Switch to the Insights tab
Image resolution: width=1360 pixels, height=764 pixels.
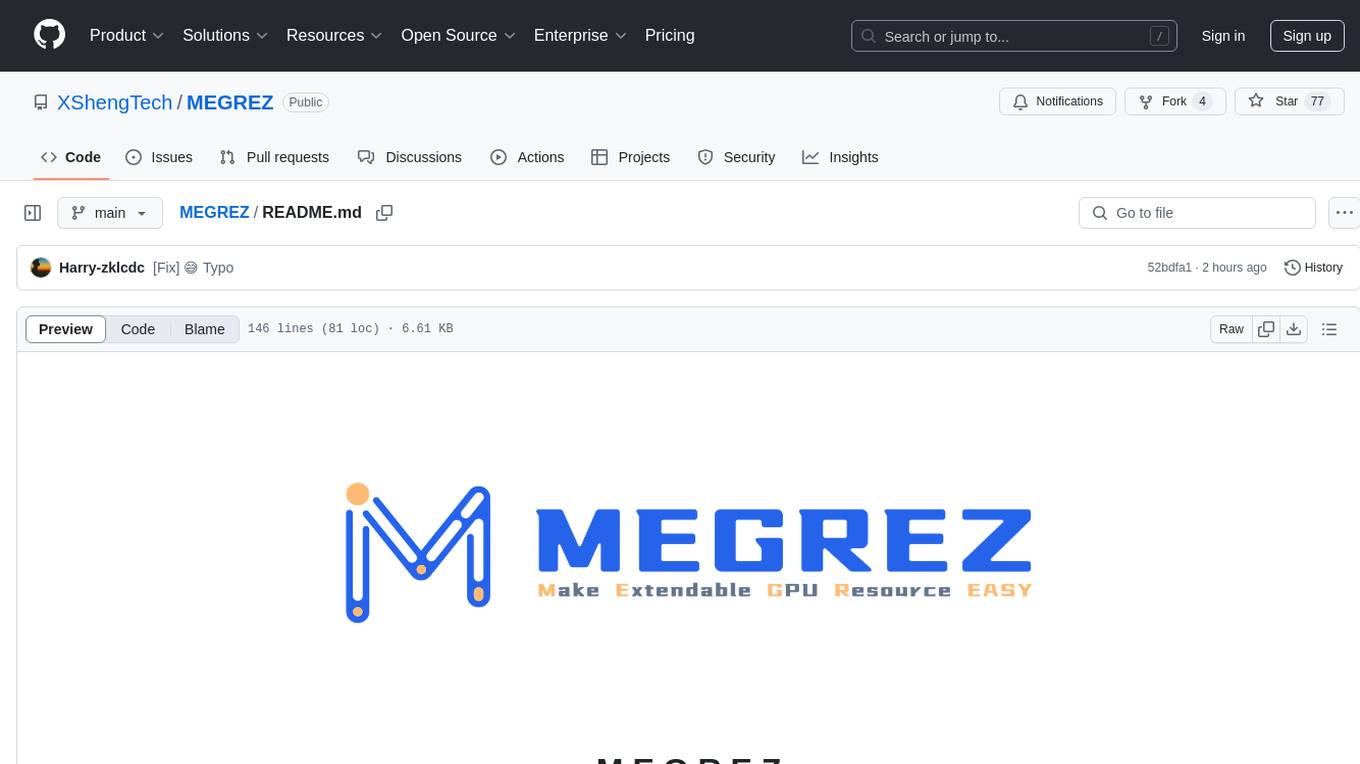(x=840, y=157)
